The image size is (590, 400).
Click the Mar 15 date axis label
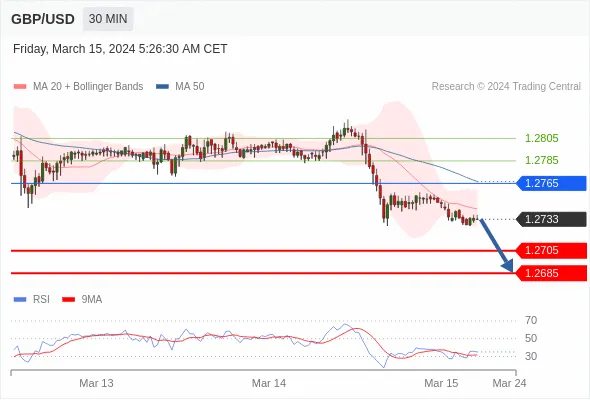pyautogui.click(x=441, y=383)
